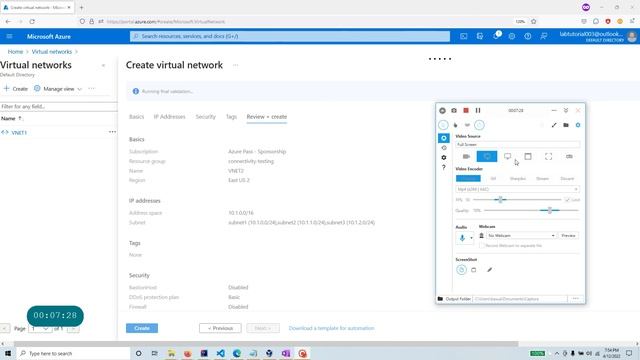Screen dimensions: 640x360
Task: Toggle the cursor overlay circle icon
Action: click(443, 125)
